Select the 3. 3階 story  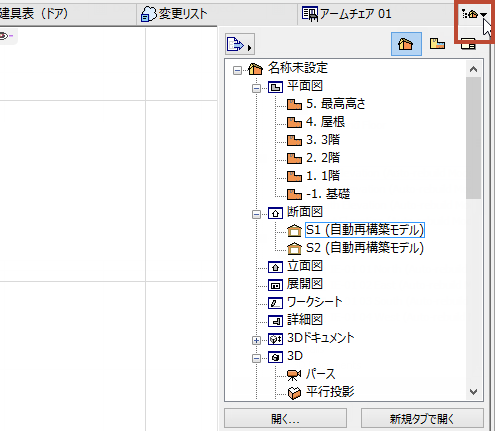click(x=323, y=140)
